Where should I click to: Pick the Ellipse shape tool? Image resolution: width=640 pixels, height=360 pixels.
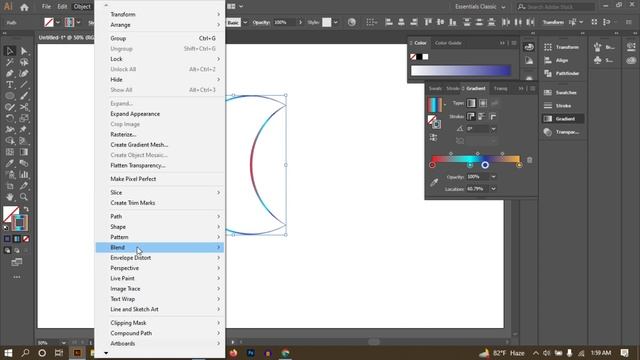tap(10, 96)
